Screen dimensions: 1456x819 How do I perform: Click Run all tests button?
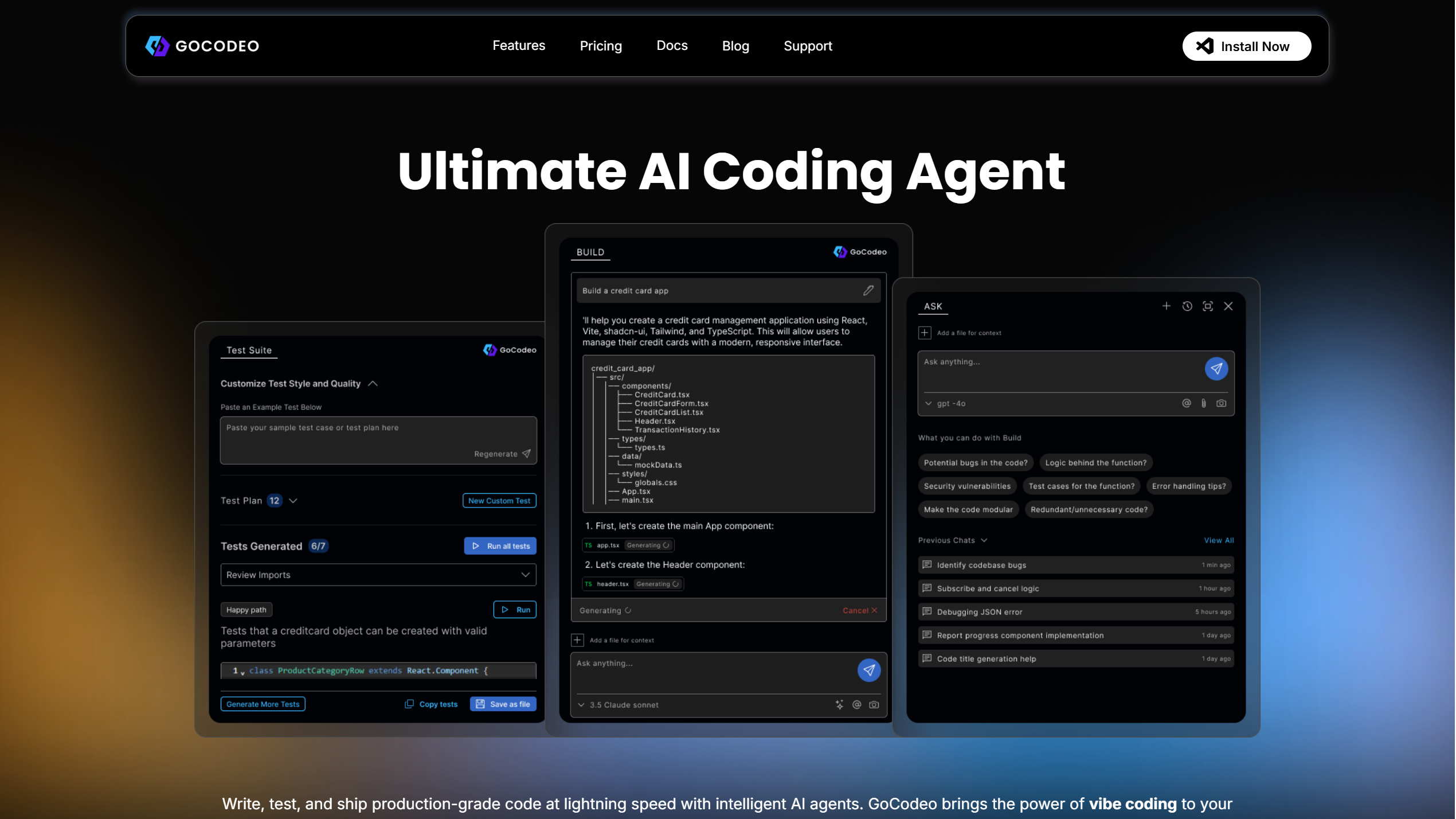point(500,546)
